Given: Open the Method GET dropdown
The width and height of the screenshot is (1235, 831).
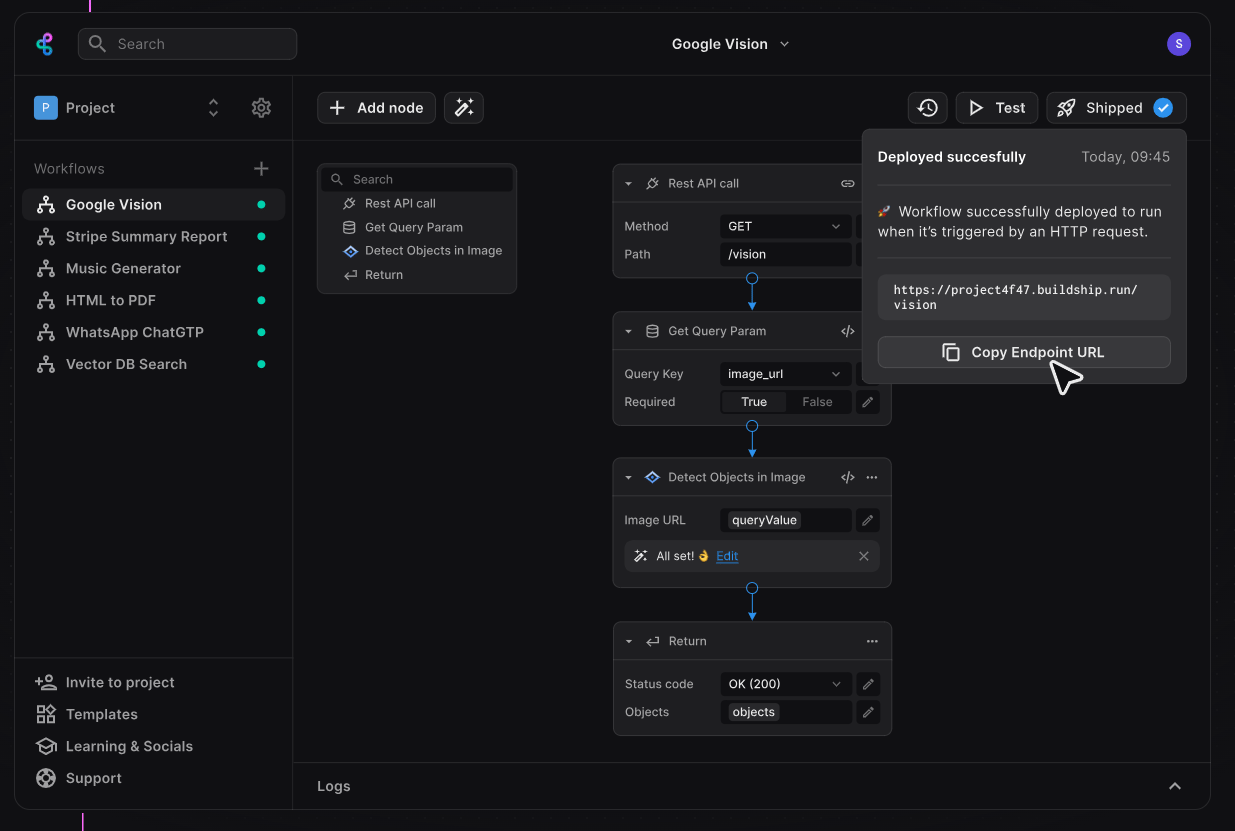Looking at the screenshot, I should coord(785,226).
